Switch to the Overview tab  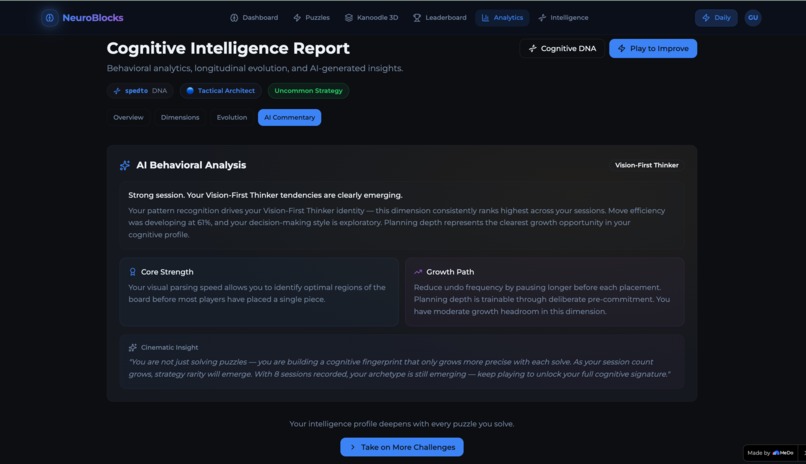click(x=128, y=117)
